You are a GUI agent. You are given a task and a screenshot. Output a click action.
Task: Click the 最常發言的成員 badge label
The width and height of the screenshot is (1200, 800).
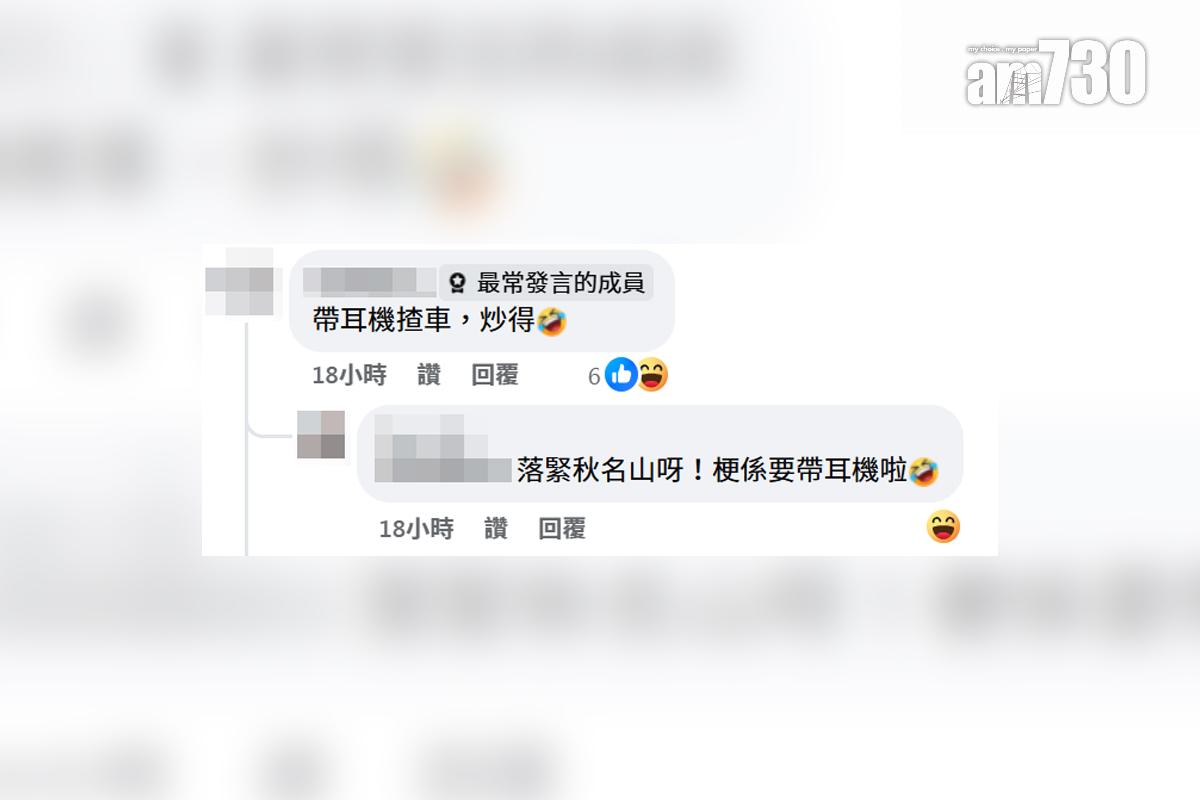(x=561, y=283)
